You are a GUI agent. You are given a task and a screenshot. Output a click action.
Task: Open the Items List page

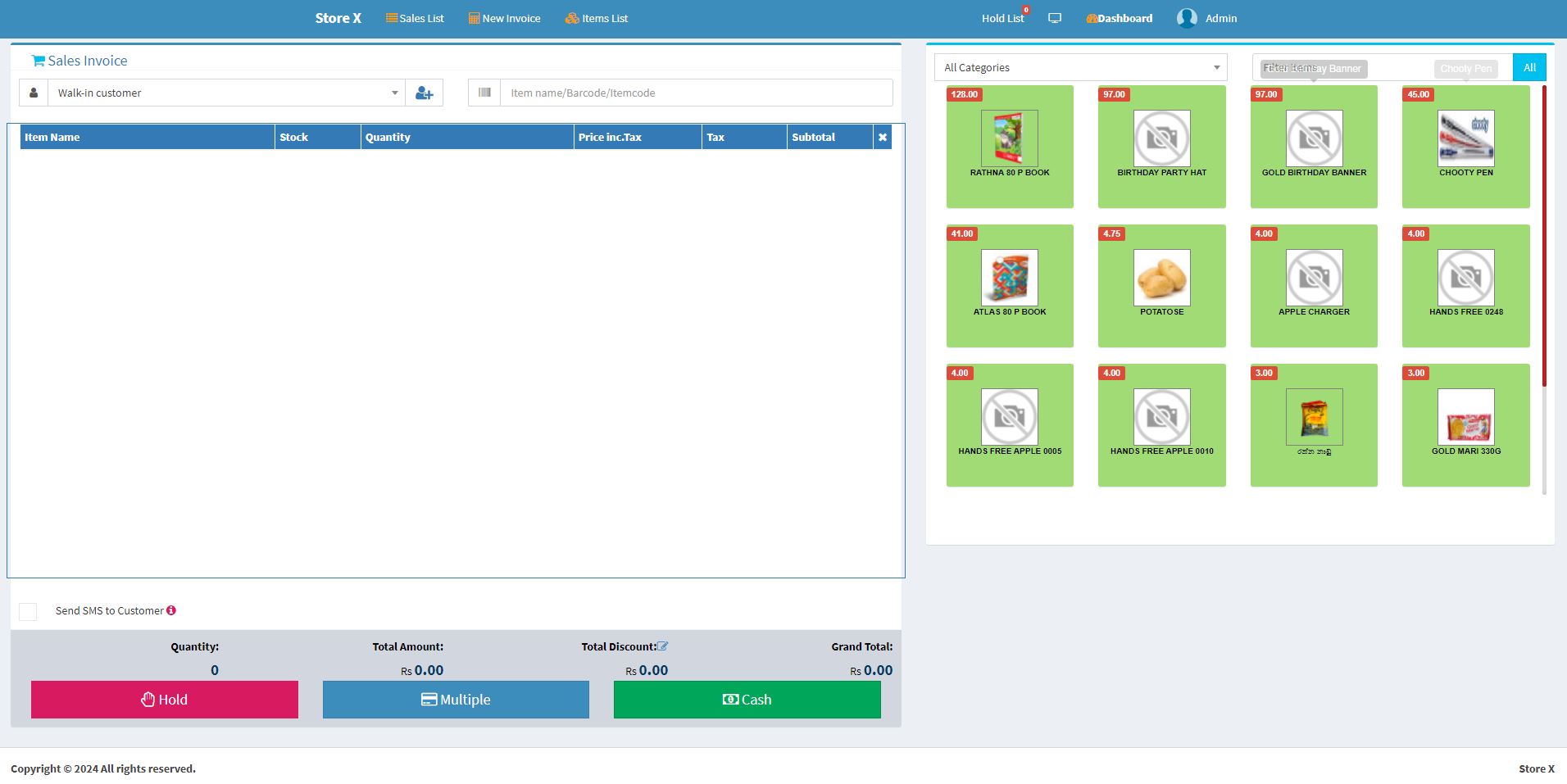(597, 19)
